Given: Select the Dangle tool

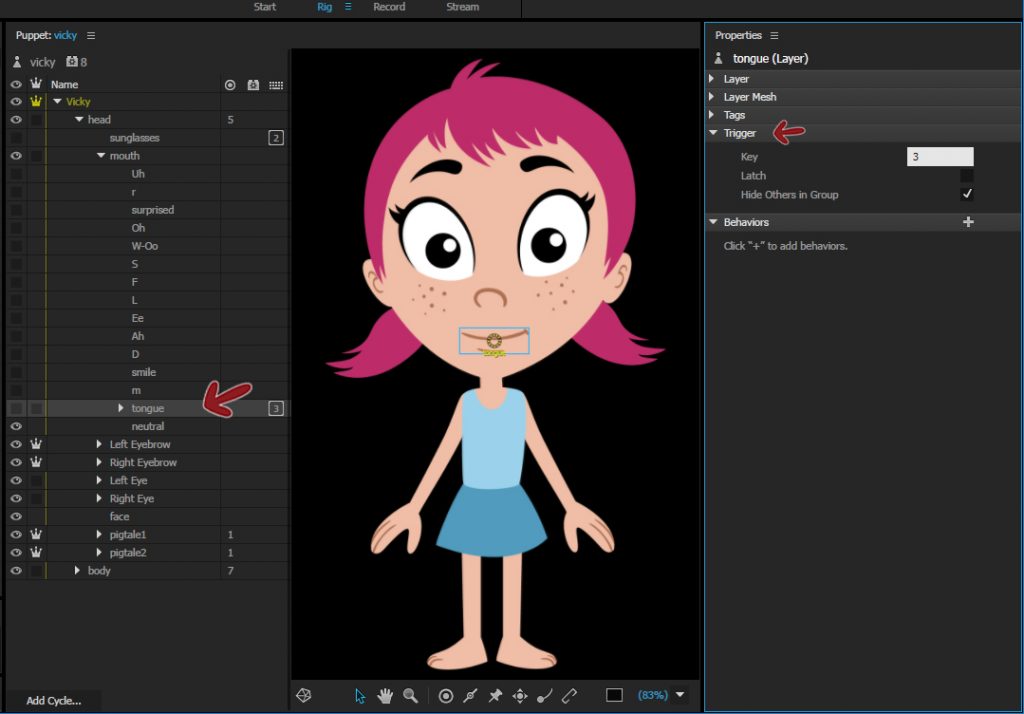Looking at the screenshot, I should tap(545, 696).
